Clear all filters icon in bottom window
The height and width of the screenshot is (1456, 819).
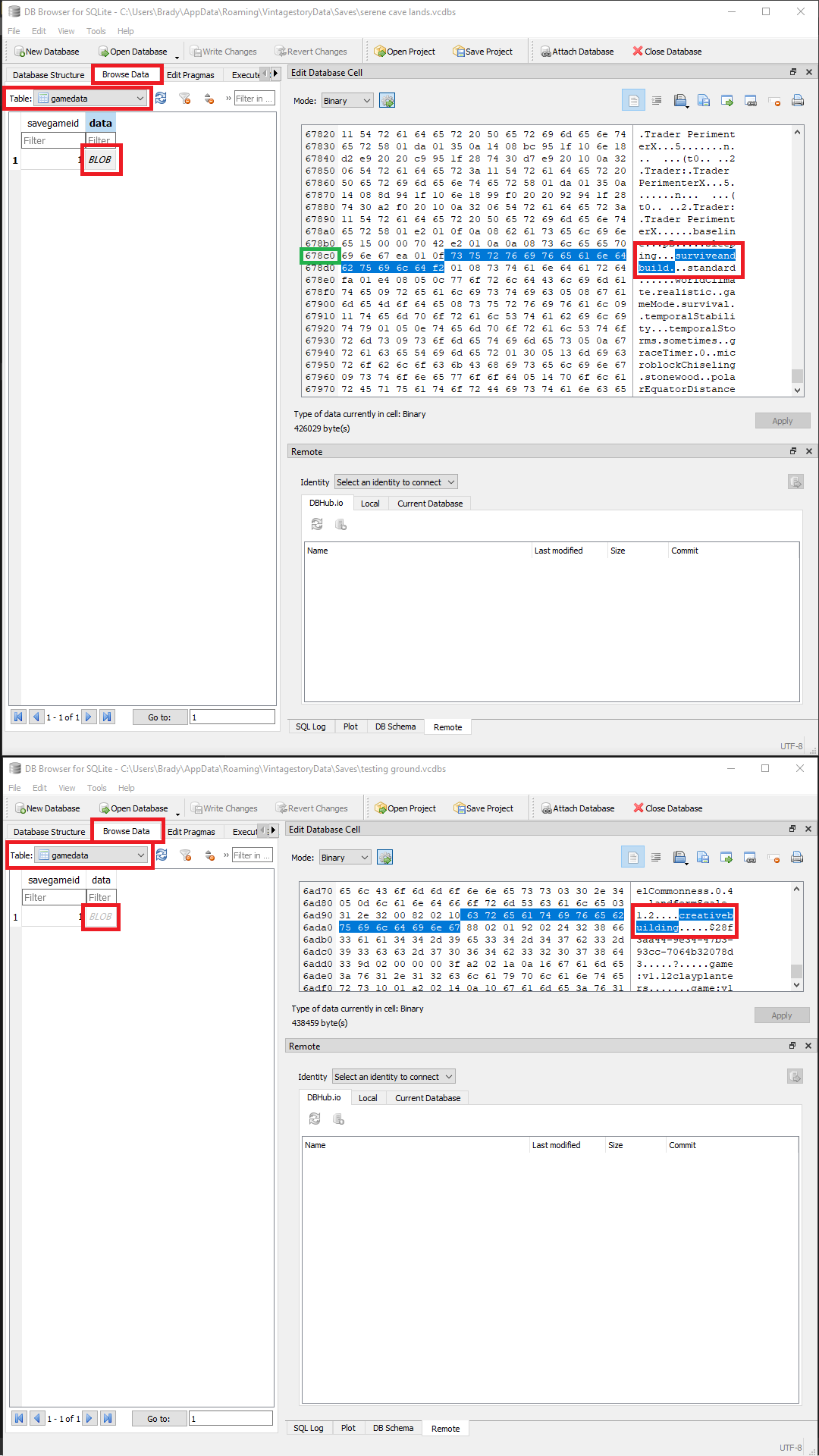(186, 855)
